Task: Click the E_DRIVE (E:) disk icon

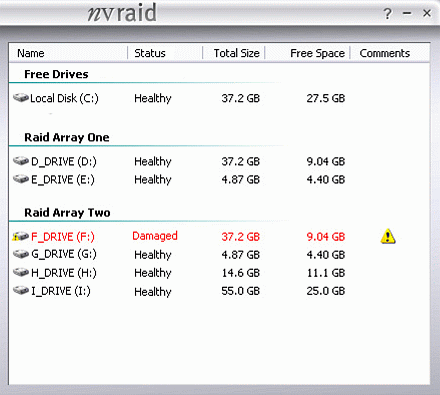Action: [21, 179]
